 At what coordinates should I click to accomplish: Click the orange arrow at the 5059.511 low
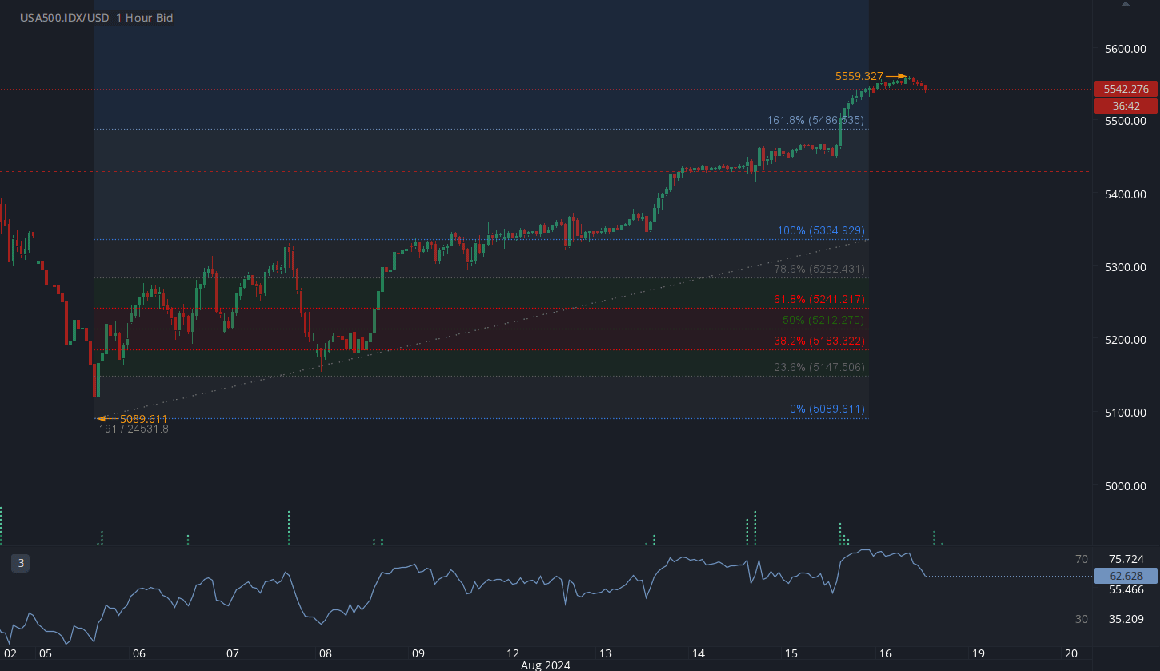(103, 418)
